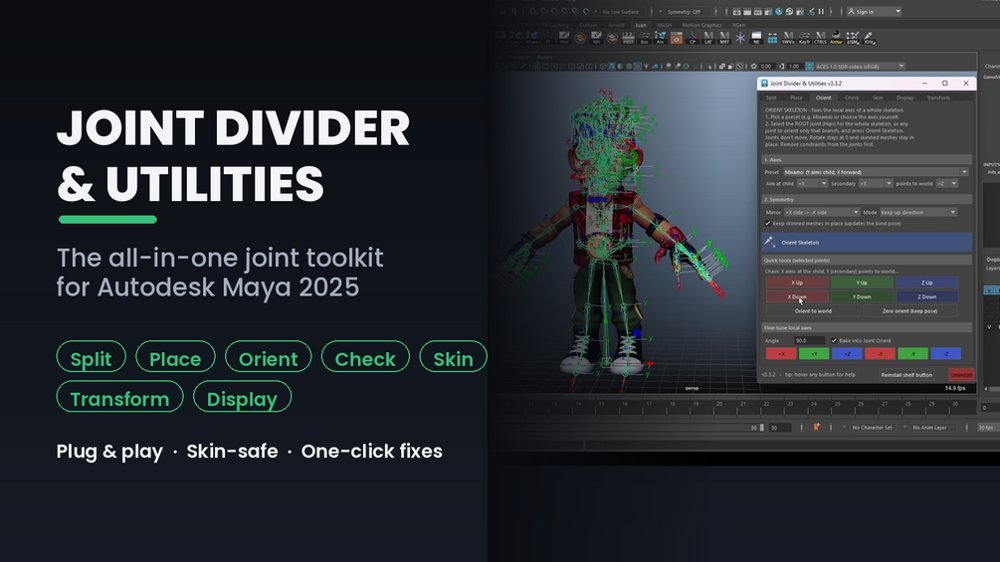Click the NE shelf icon

(756, 38)
